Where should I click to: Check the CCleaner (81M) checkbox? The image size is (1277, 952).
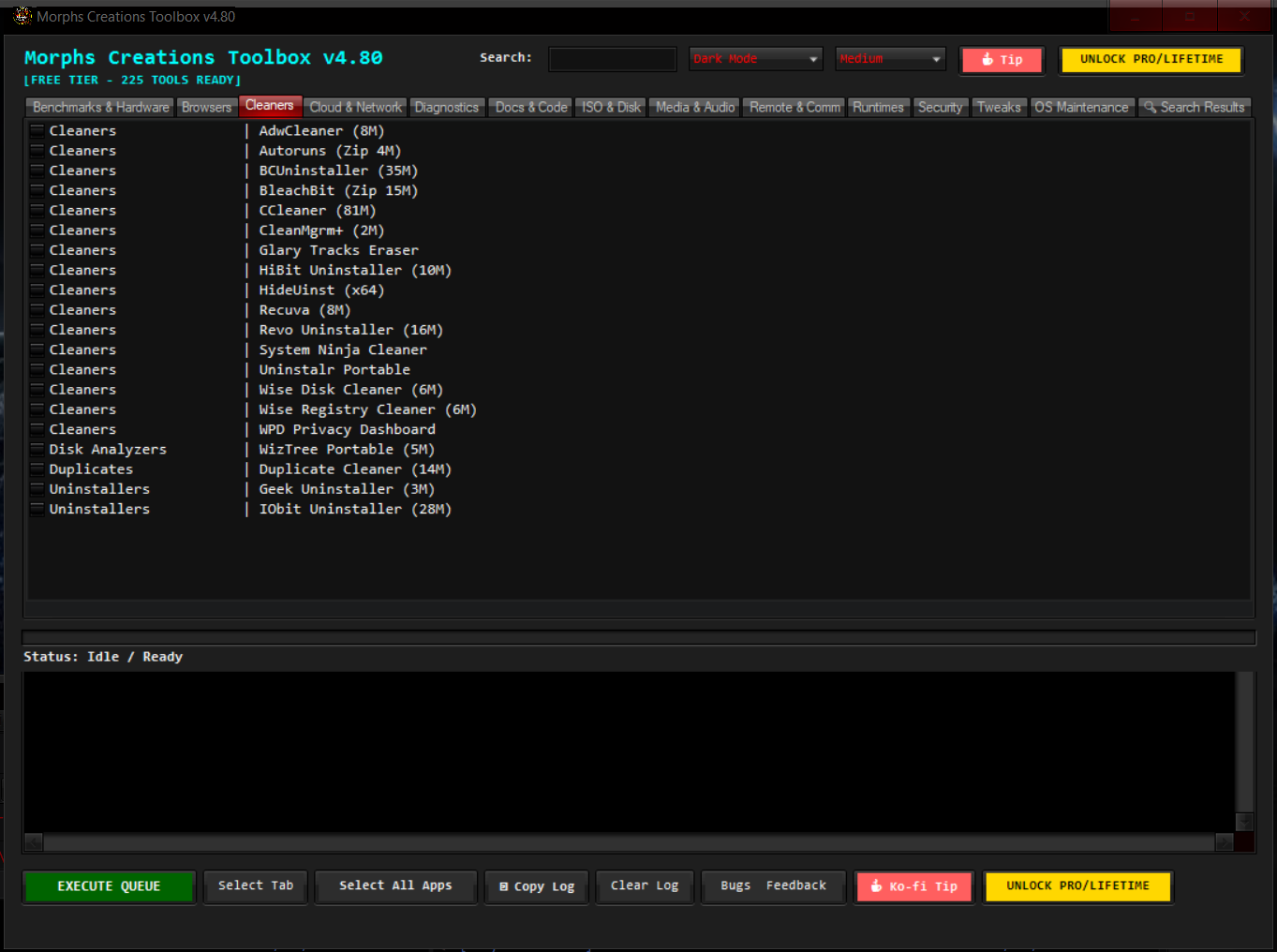[x=37, y=210]
